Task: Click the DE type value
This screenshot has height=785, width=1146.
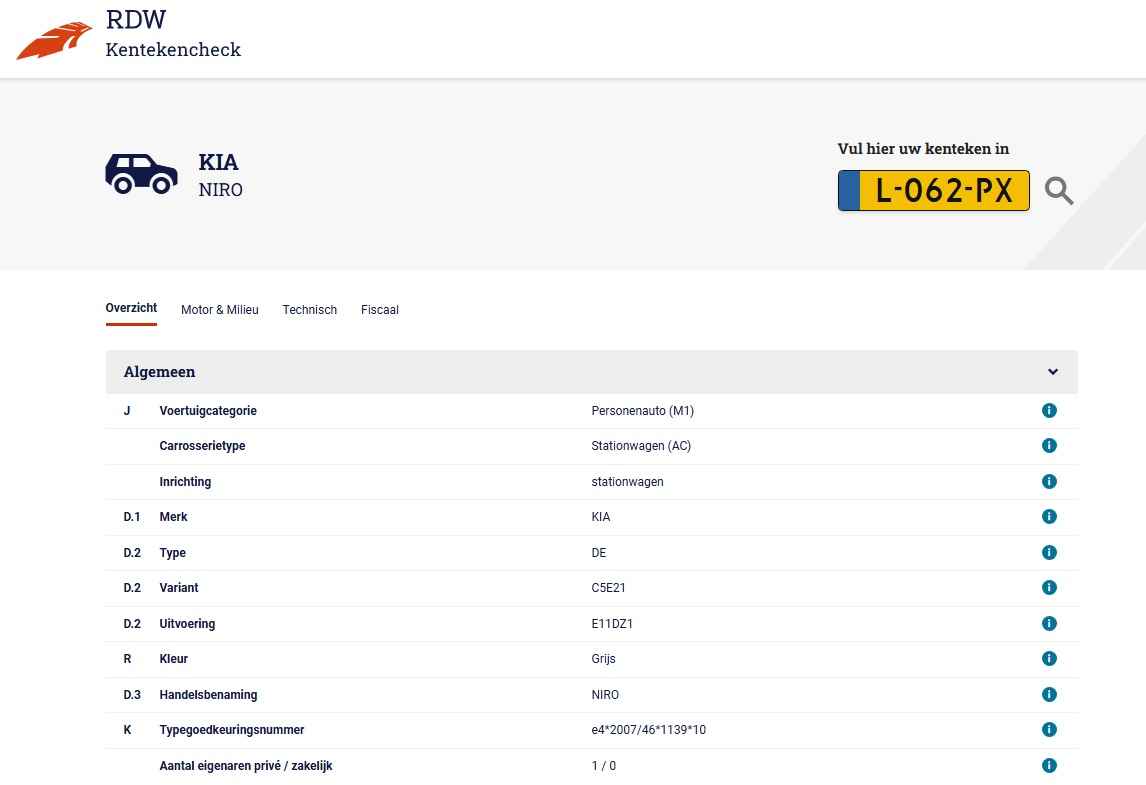Action: 599,553
